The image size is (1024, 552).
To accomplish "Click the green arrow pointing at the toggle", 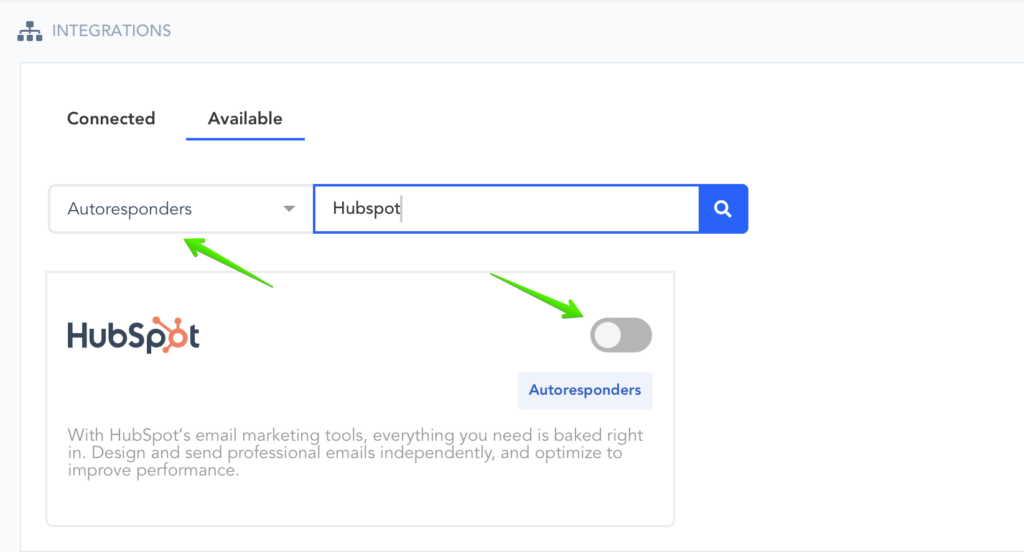I will coord(538,295).
